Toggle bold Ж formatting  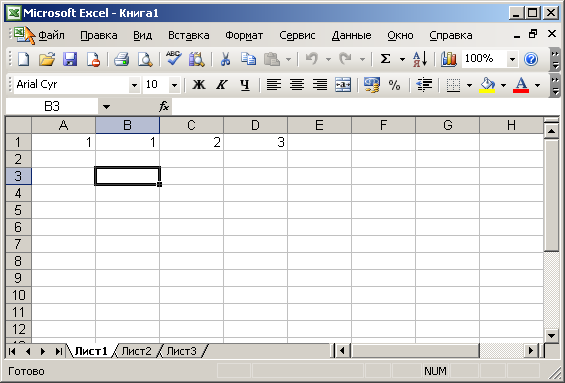[x=199, y=85]
